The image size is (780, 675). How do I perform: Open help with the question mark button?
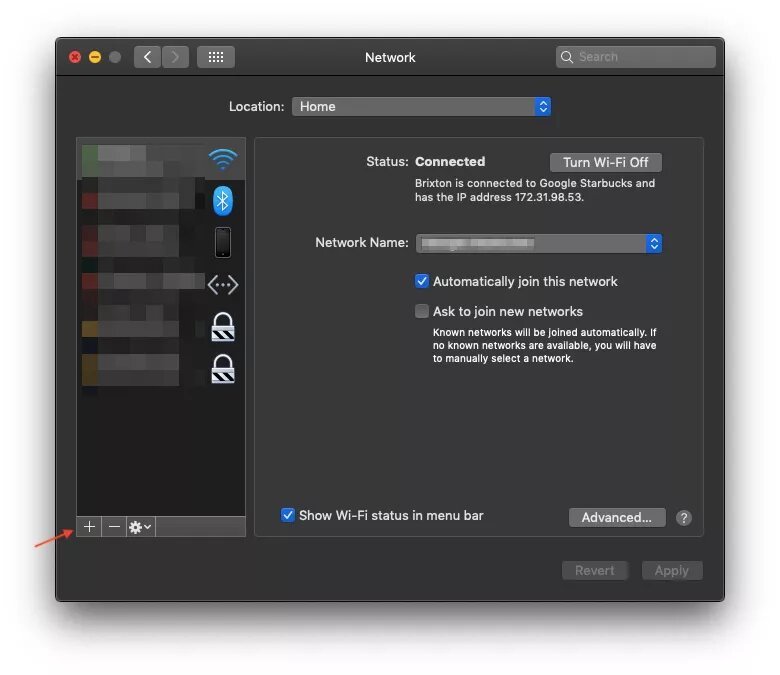tap(683, 518)
